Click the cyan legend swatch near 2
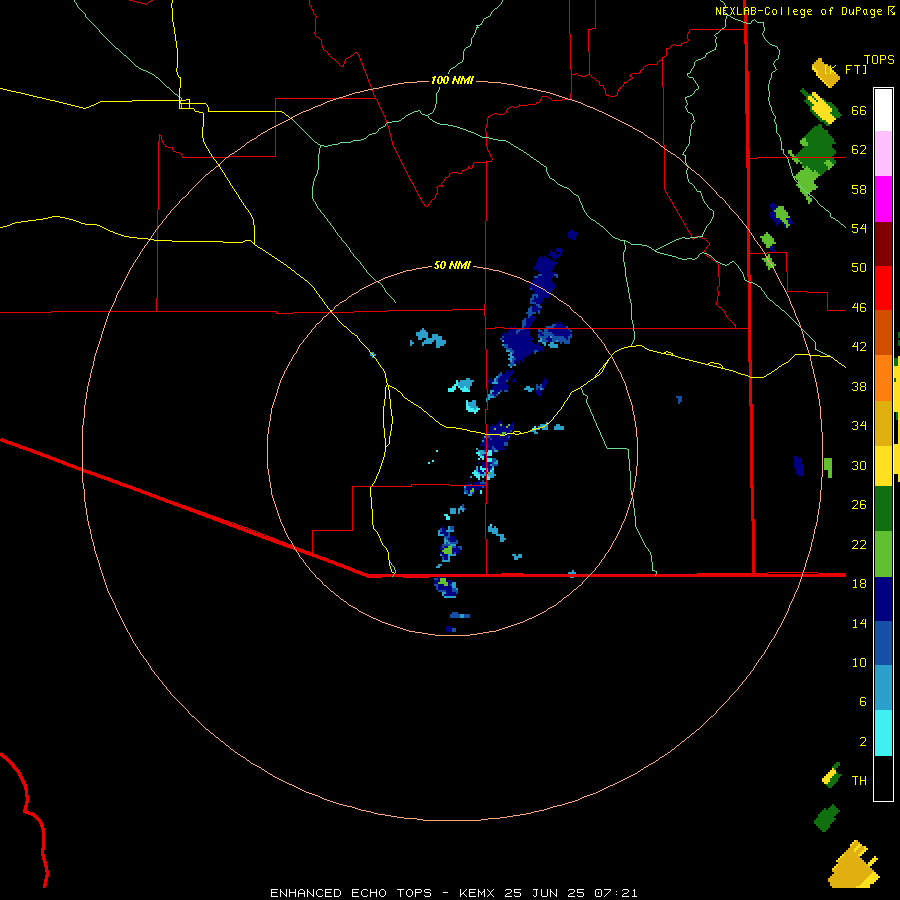 tap(883, 733)
